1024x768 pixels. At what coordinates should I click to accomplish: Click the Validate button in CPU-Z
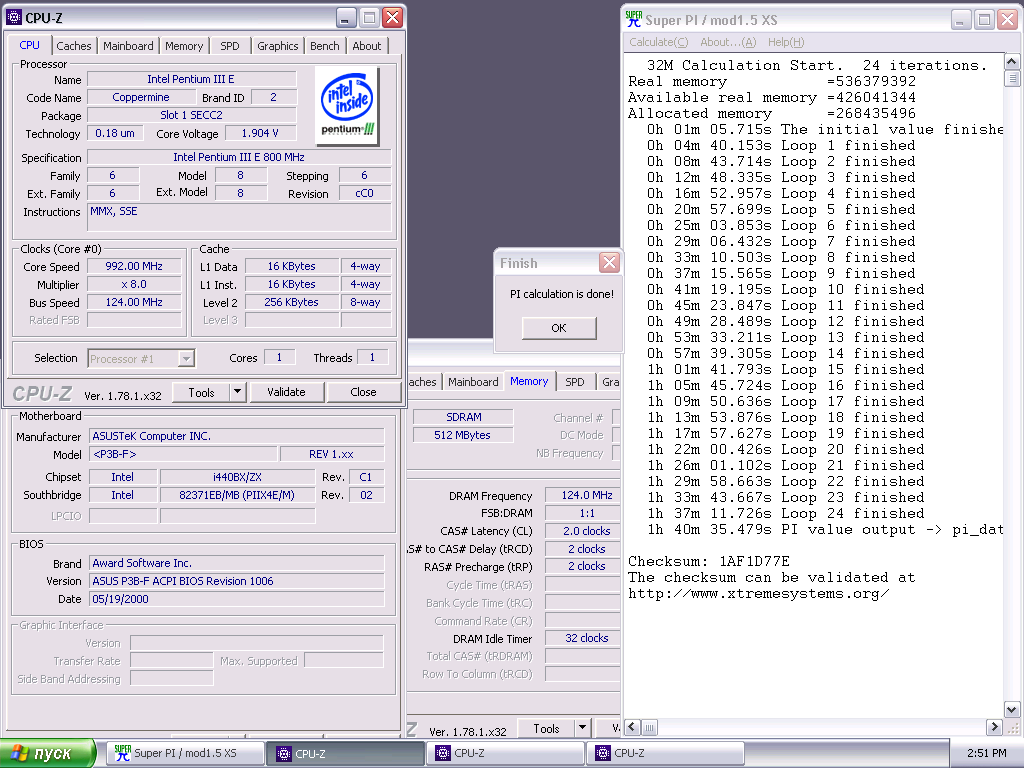286,392
